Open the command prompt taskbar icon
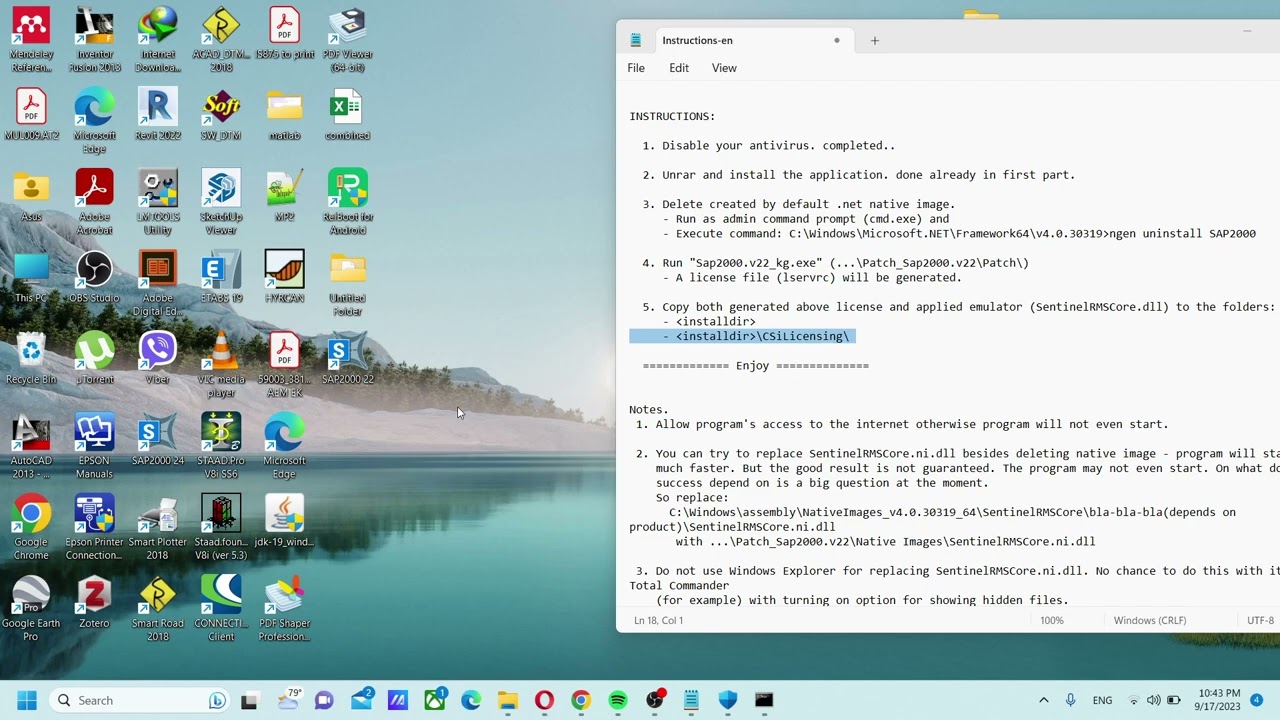 764,700
